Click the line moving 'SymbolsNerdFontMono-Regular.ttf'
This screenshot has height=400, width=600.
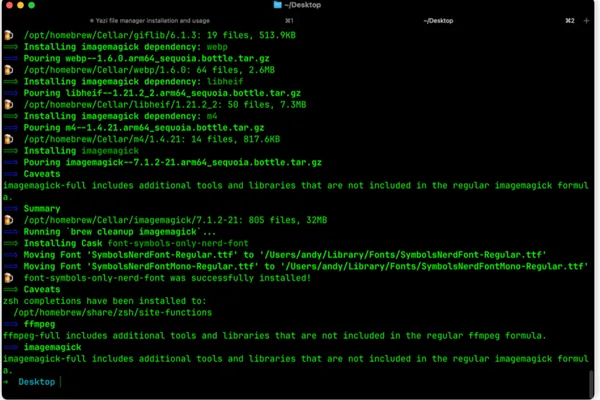(306, 266)
